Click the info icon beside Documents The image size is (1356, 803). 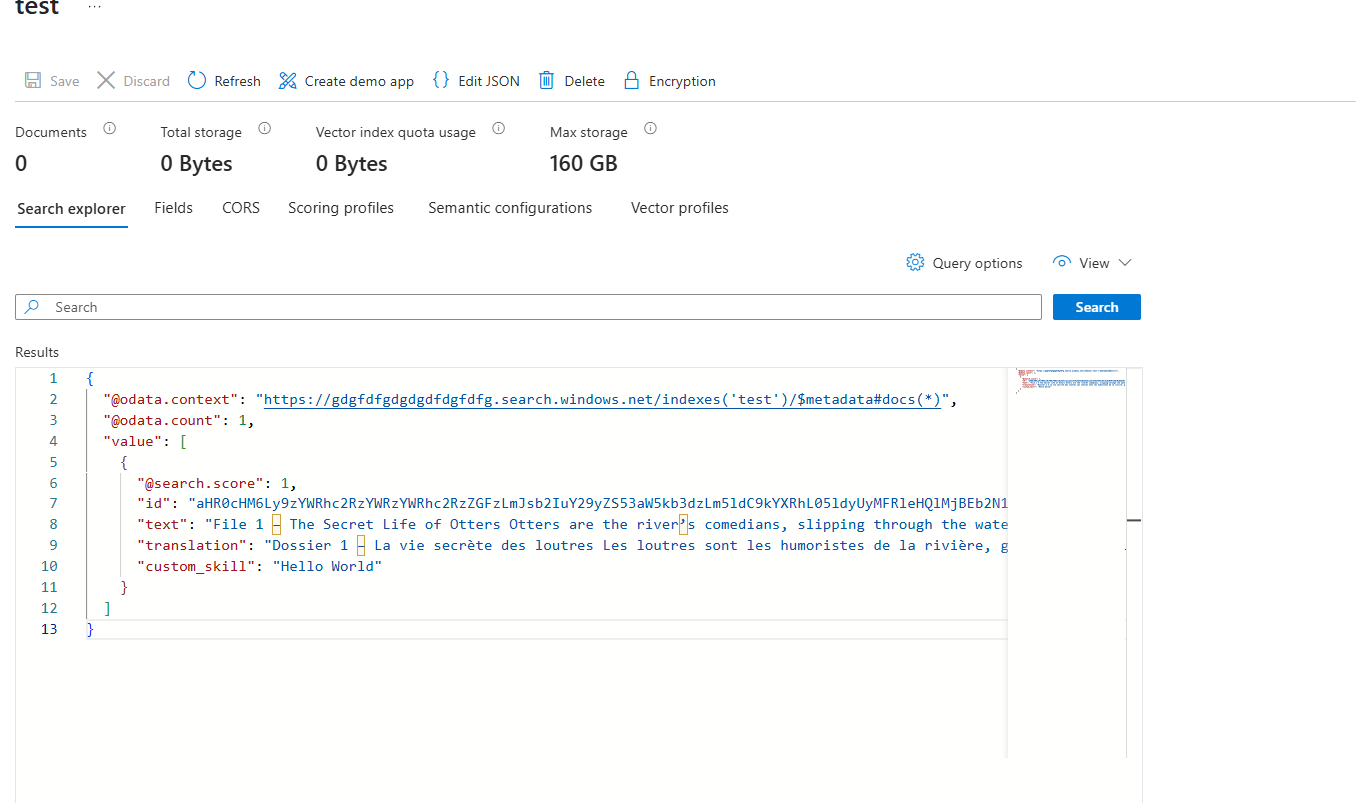[x=110, y=129]
